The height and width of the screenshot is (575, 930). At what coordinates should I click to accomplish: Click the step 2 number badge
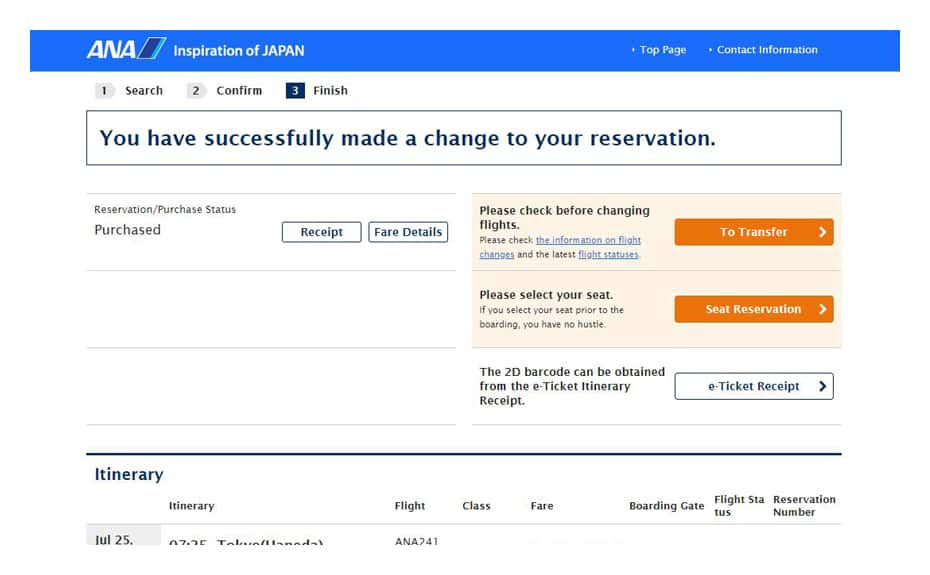(x=196, y=90)
